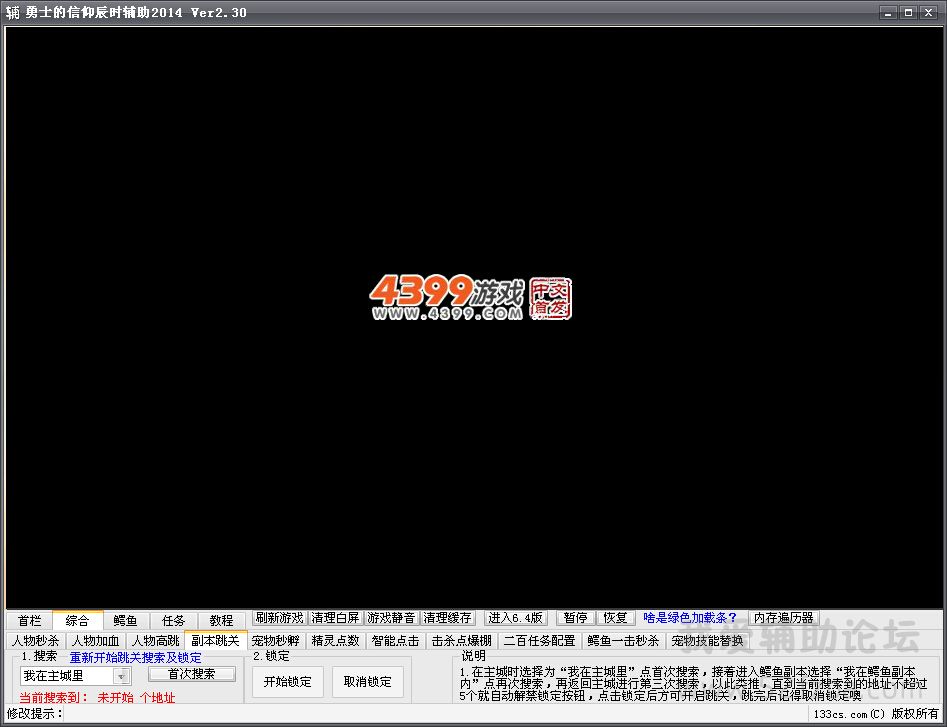Click the 4399游戏 logo in the game area
The height and width of the screenshot is (727, 947).
click(x=471, y=297)
